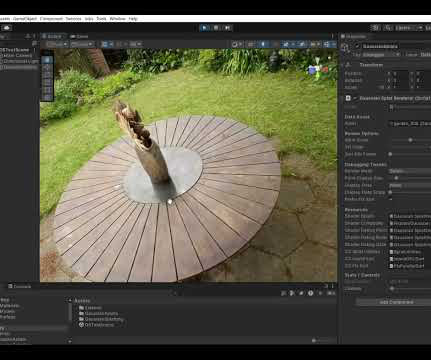Click the Add Component button
This screenshot has height=360, width=431.
(x=396, y=302)
